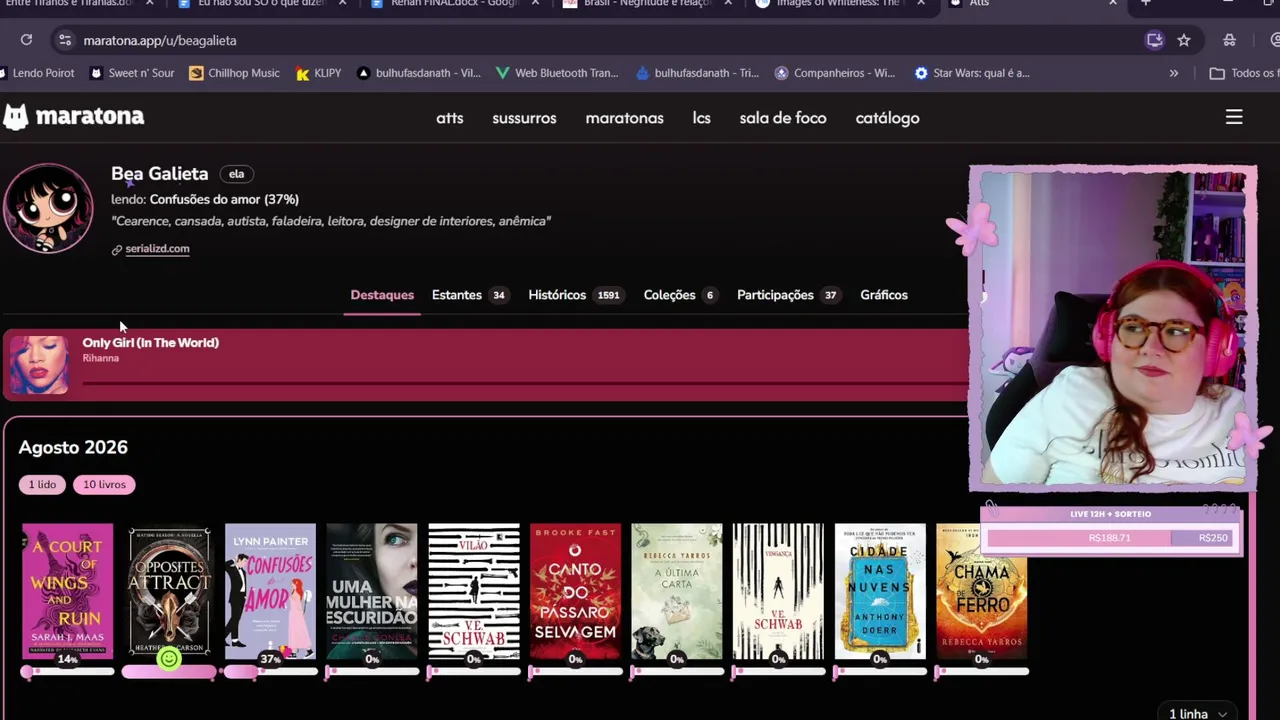Image resolution: width=1280 pixels, height=720 pixels.
Task: Open the Todos os favoritos bookmarks folder
Action: [x=1244, y=73]
